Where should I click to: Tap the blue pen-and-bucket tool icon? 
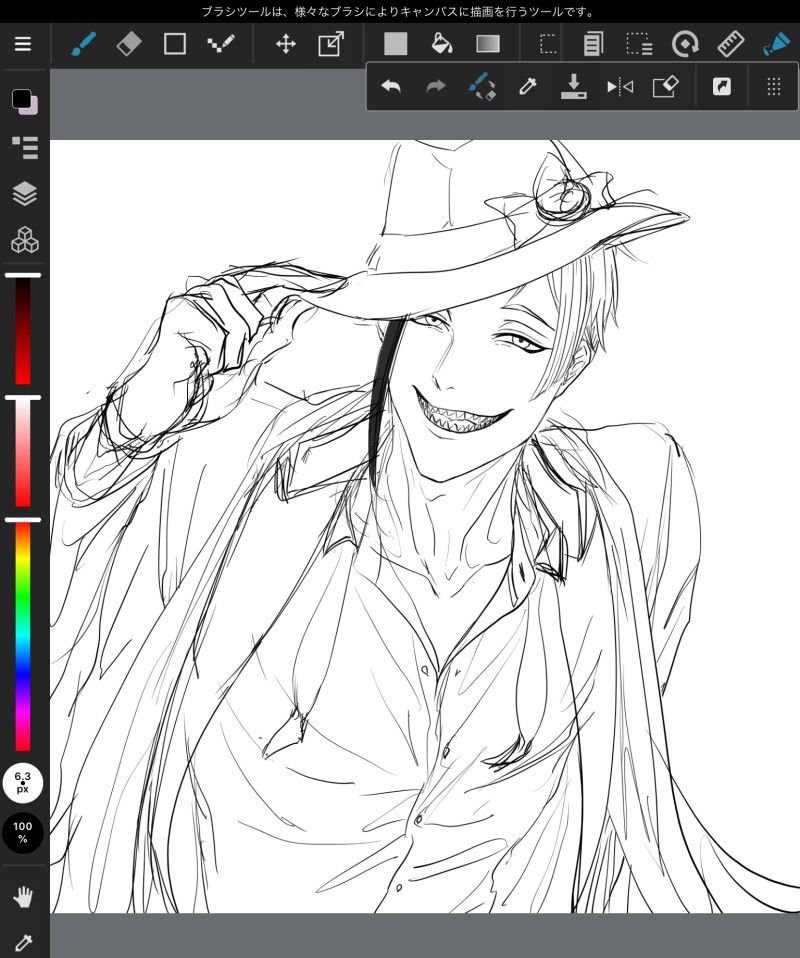(x=776, y=44)
